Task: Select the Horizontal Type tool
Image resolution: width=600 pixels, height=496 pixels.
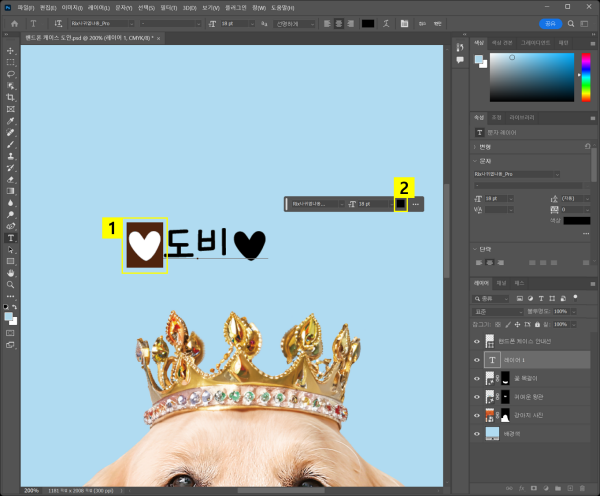Action: [10, 238]
